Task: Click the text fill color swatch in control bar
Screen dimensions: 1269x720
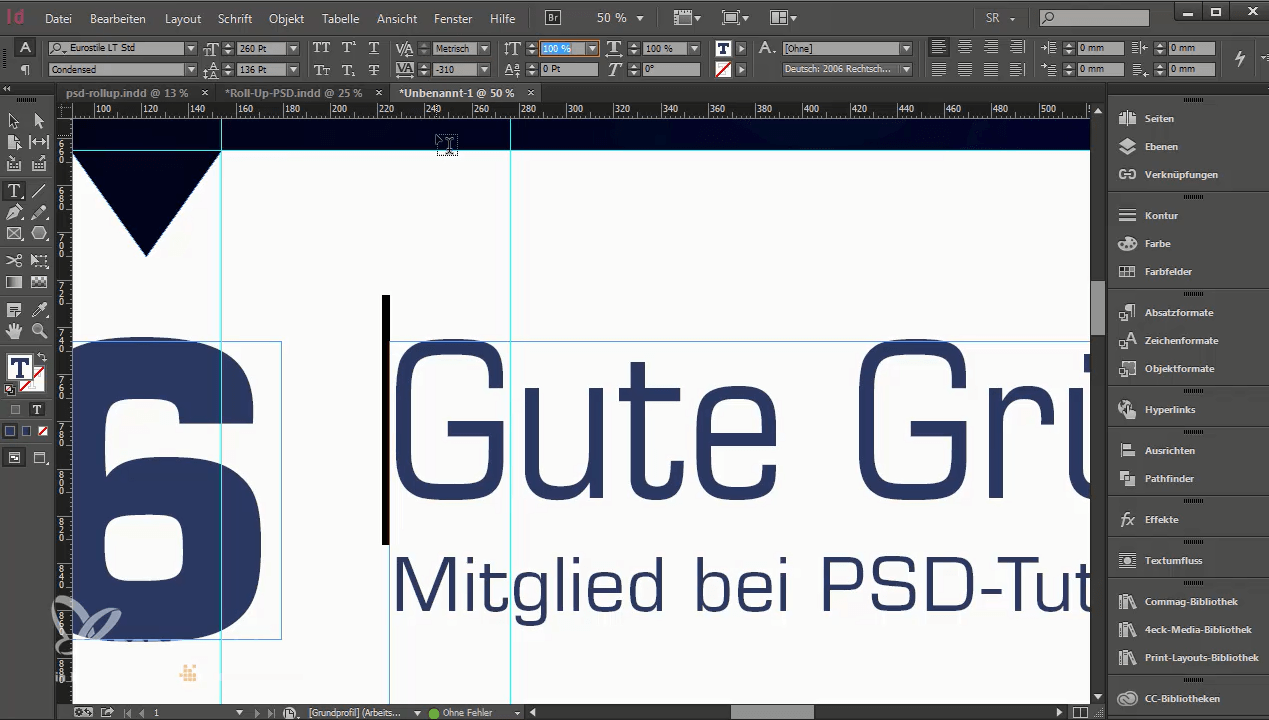Action: point(723,48)
